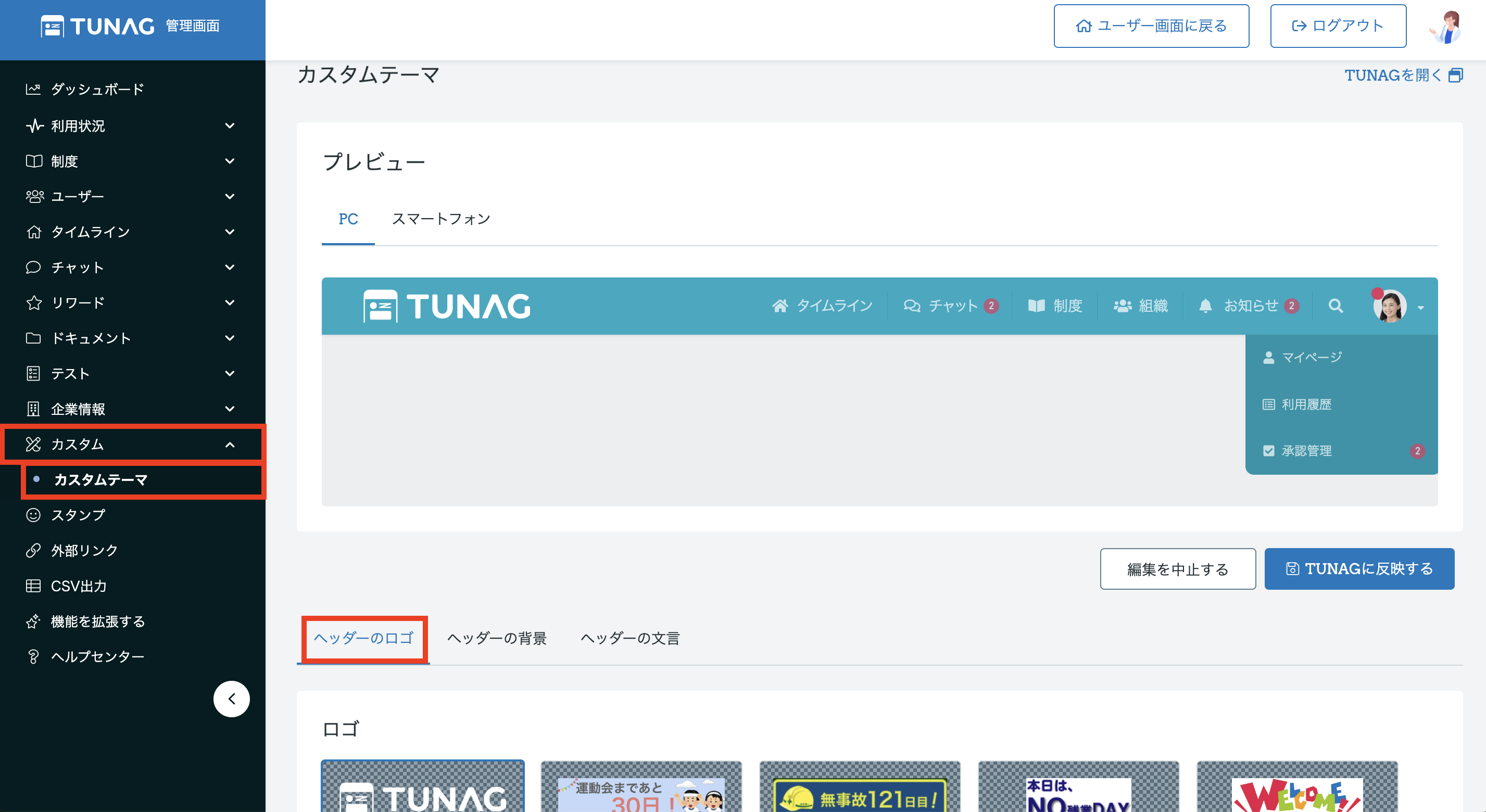This screenshot has width=1486, height=812.
Task: Select the ヘッダーのロゴ tab
Action: coord(364,638)
